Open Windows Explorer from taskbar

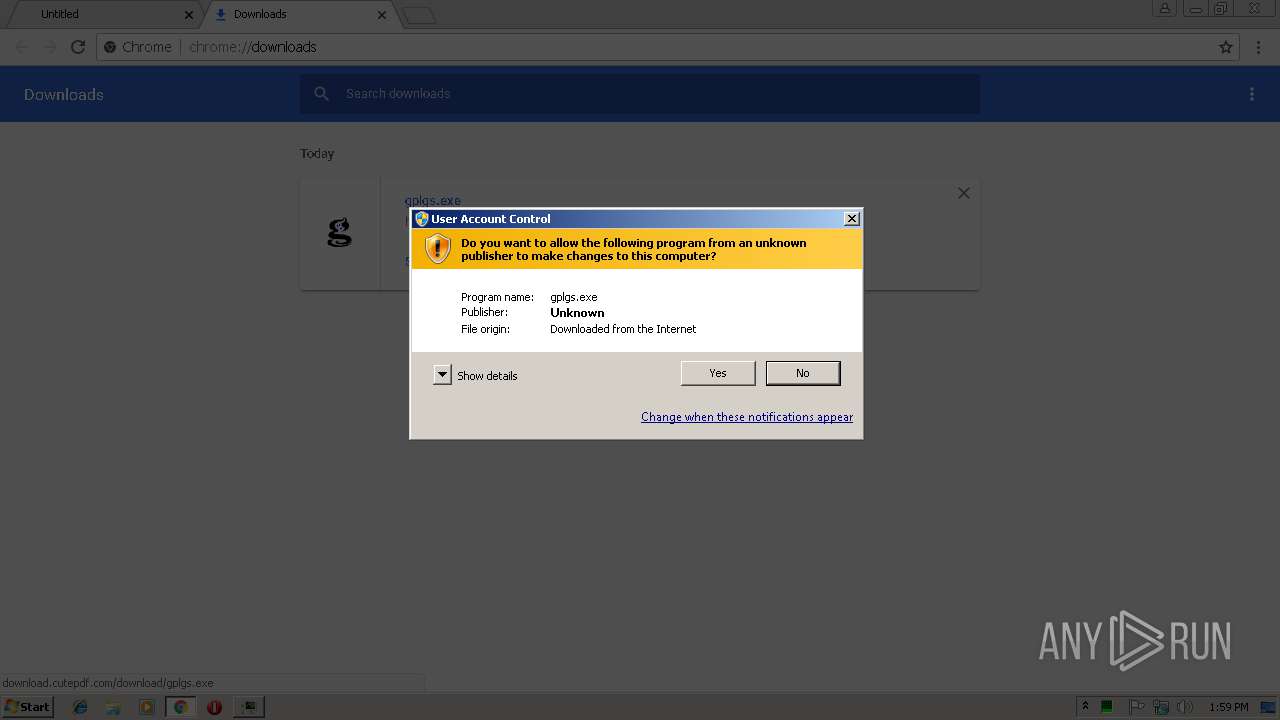pos(113,707)
